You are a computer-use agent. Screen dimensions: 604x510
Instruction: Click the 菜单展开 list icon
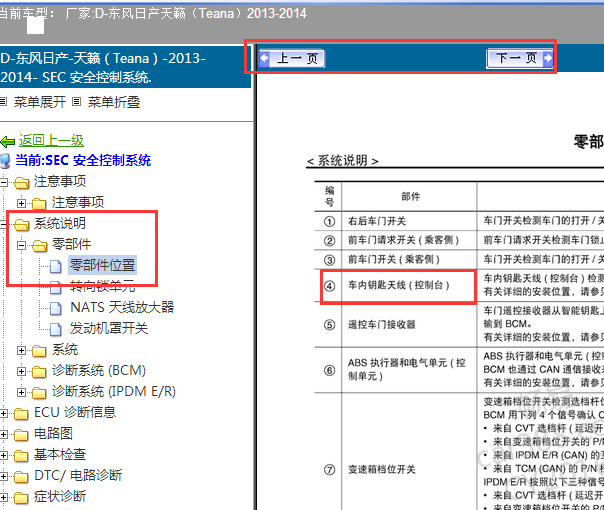3,102
